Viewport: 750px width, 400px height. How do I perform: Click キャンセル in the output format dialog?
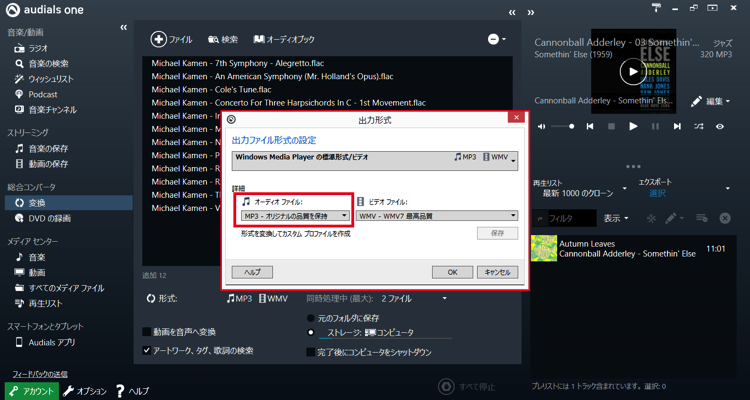click(496, 272)
